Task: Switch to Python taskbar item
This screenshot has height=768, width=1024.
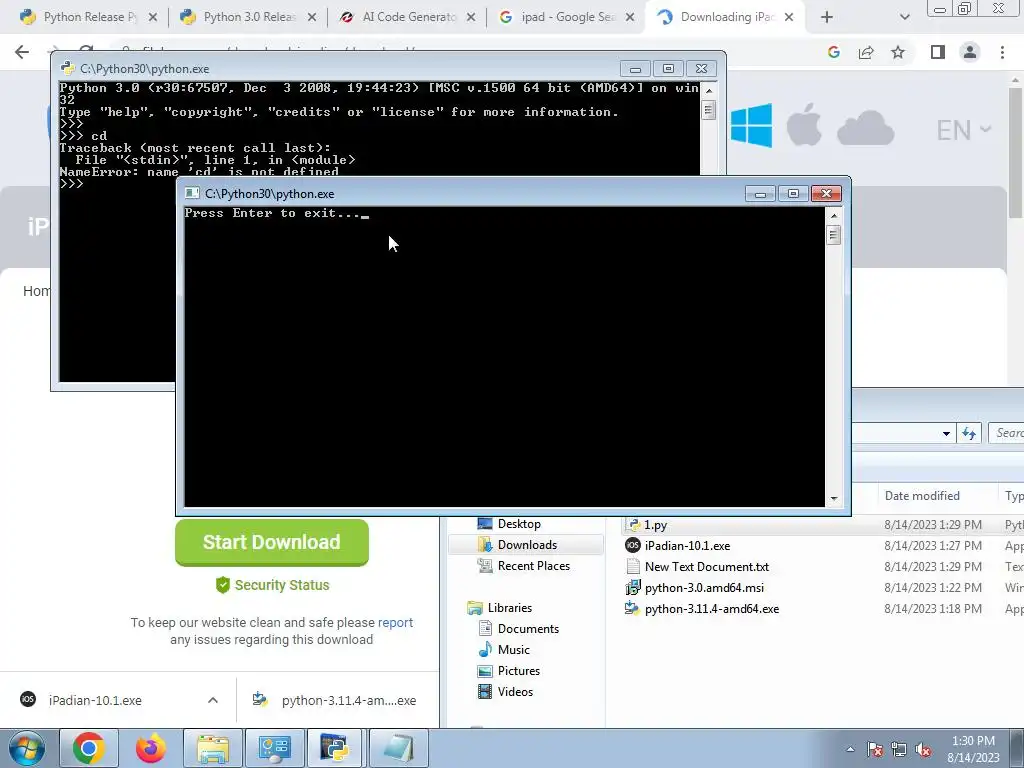Action: click(x=335, y=748)
